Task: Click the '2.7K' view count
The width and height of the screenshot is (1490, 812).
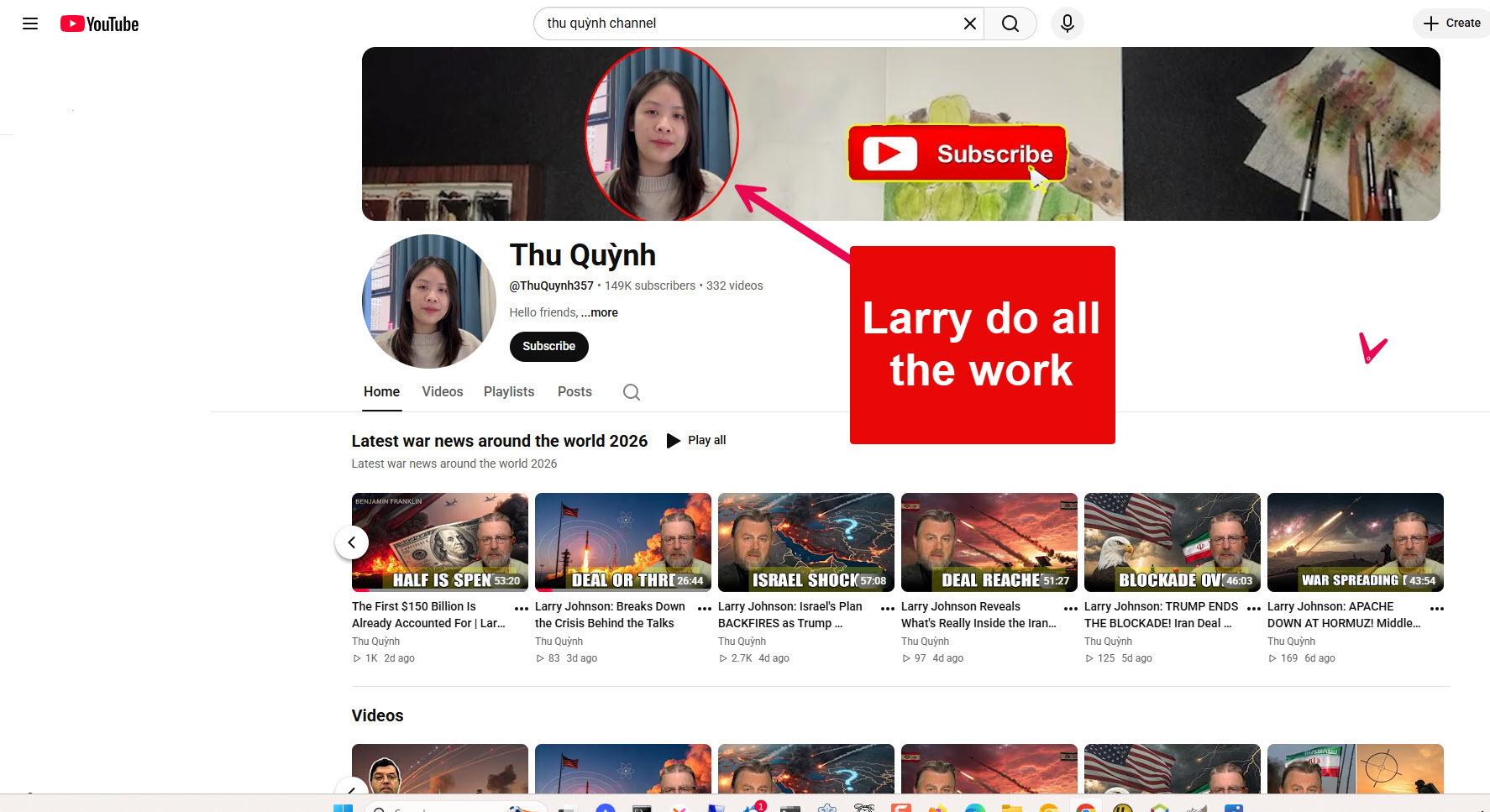Action: pyautogui.click(x=742, y=658)
